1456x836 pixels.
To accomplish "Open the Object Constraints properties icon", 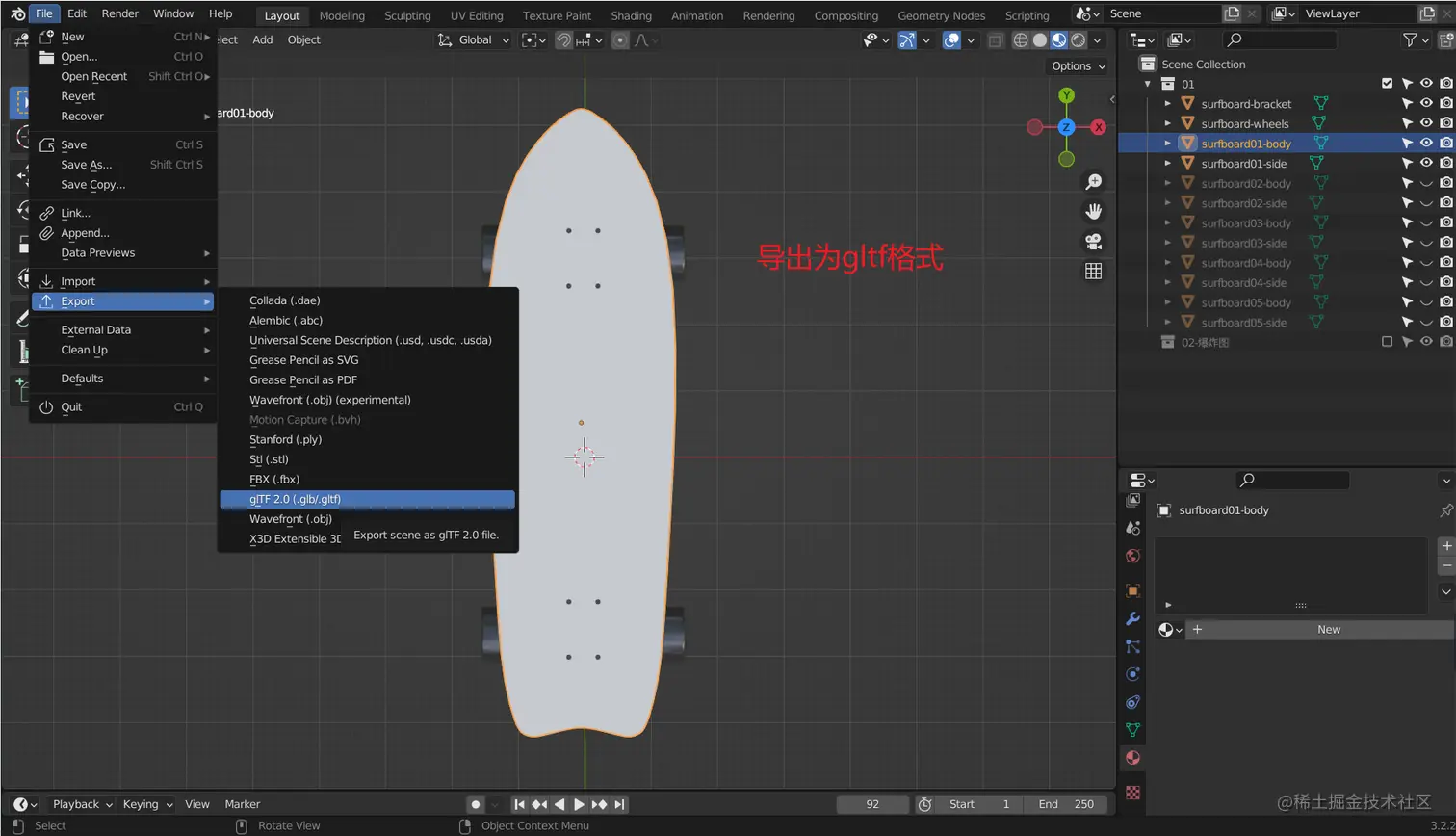I will click(x=1133, y=702).
